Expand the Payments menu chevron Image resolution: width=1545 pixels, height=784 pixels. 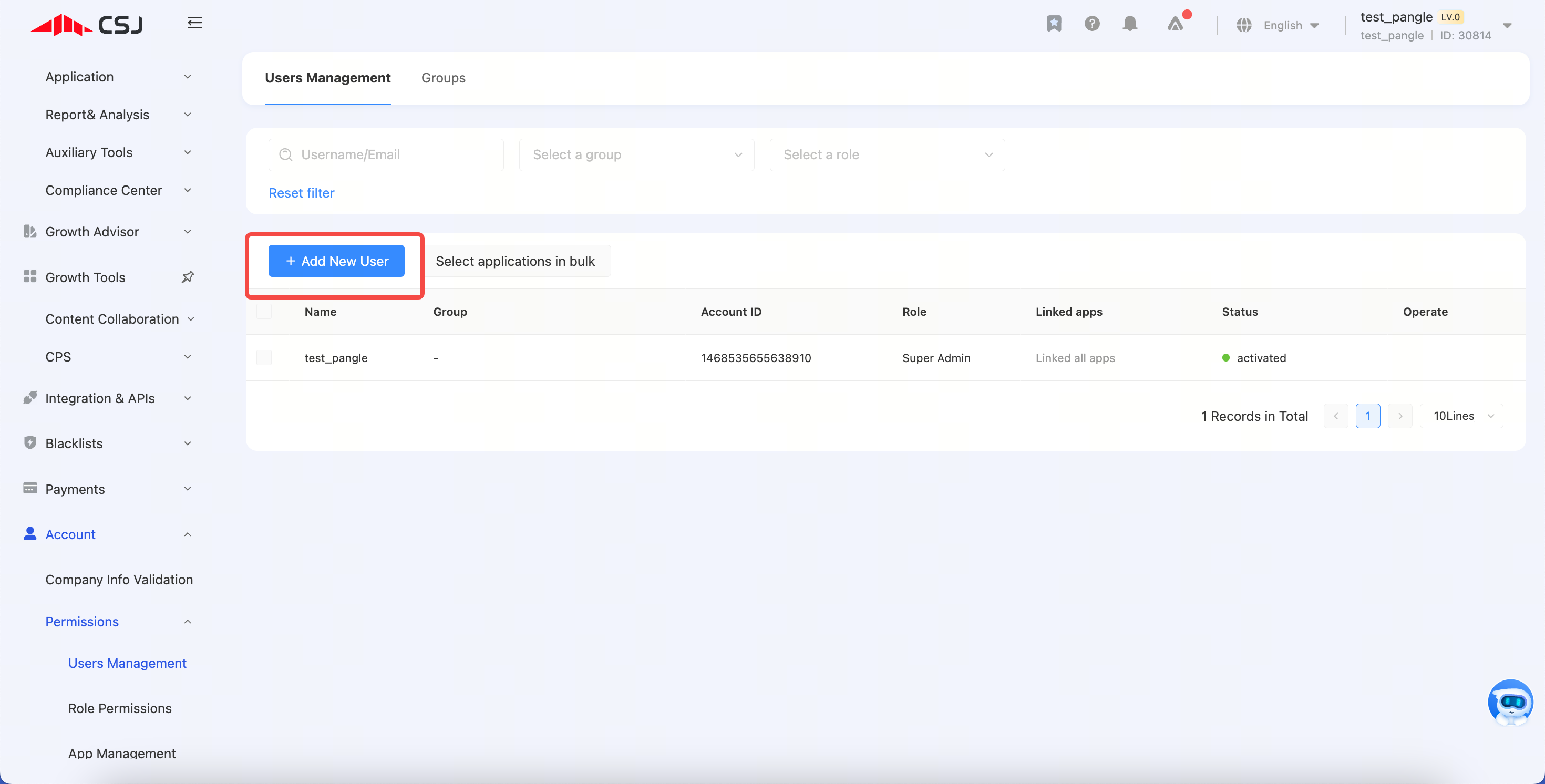tap(188, 489)
